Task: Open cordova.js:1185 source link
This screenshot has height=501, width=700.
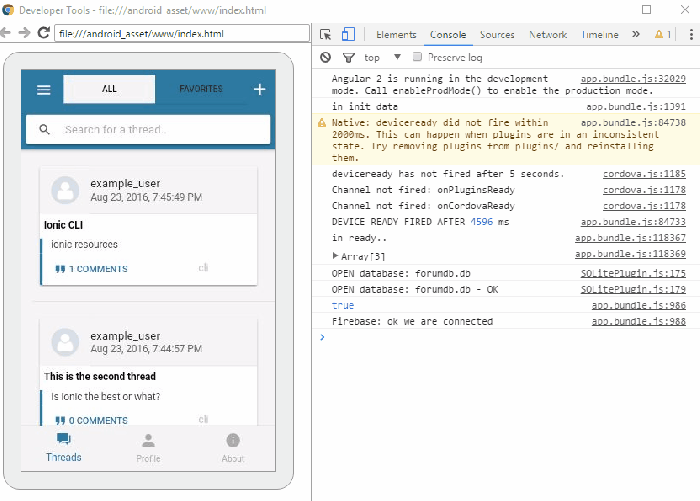Action: [x=644, y=174]
